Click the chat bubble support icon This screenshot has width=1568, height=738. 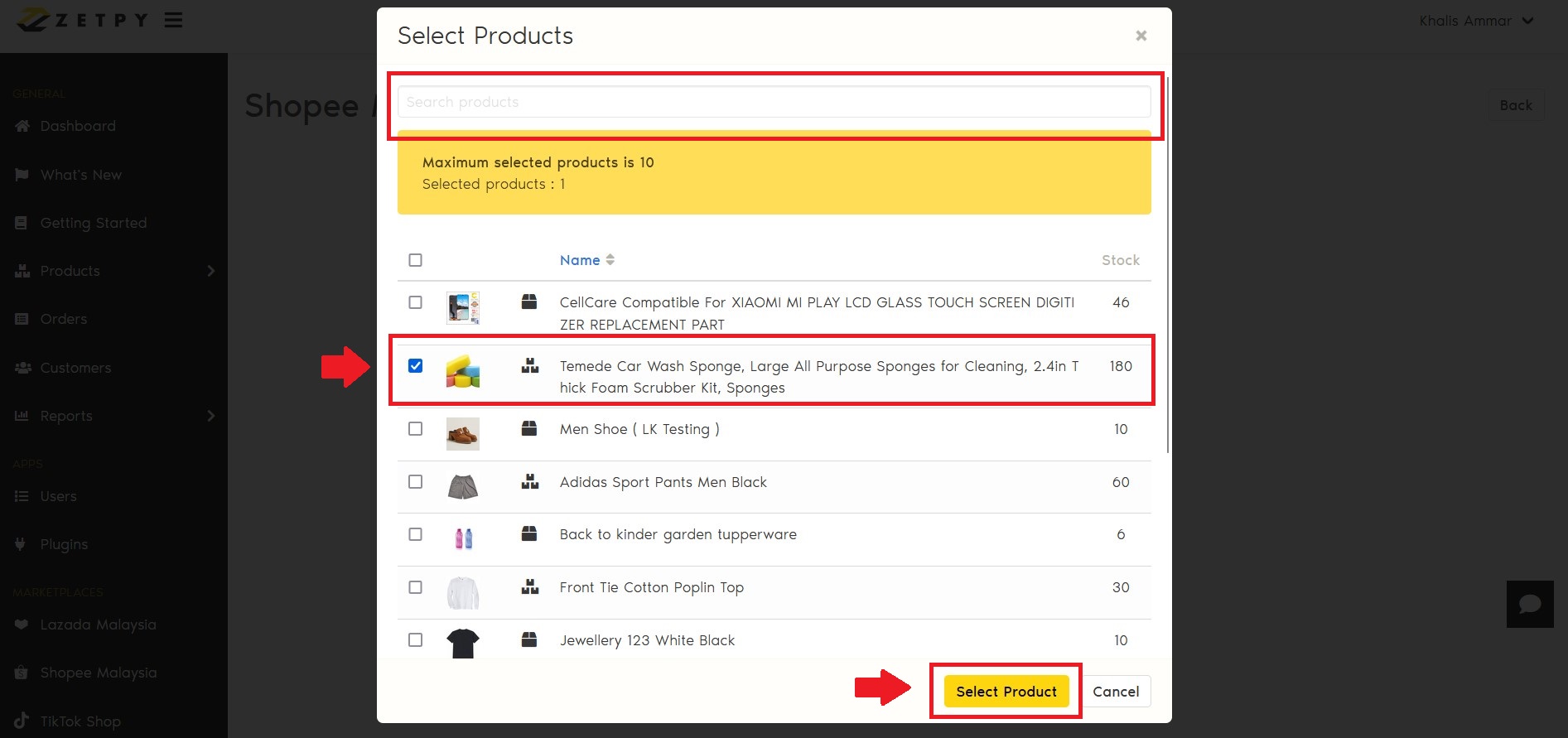(1529, 604)
